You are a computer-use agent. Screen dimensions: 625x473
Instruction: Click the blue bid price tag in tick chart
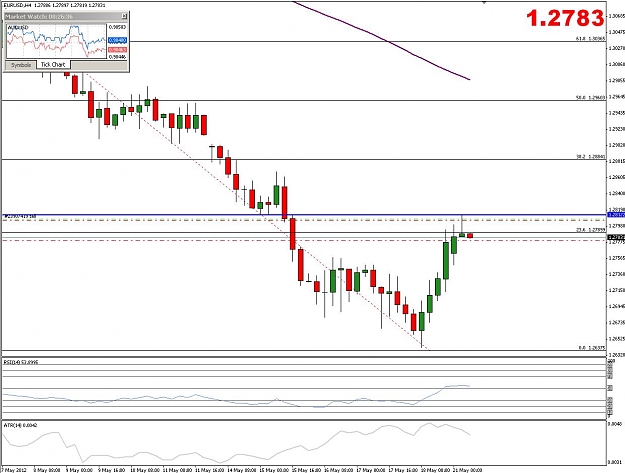tap(117, 40)
